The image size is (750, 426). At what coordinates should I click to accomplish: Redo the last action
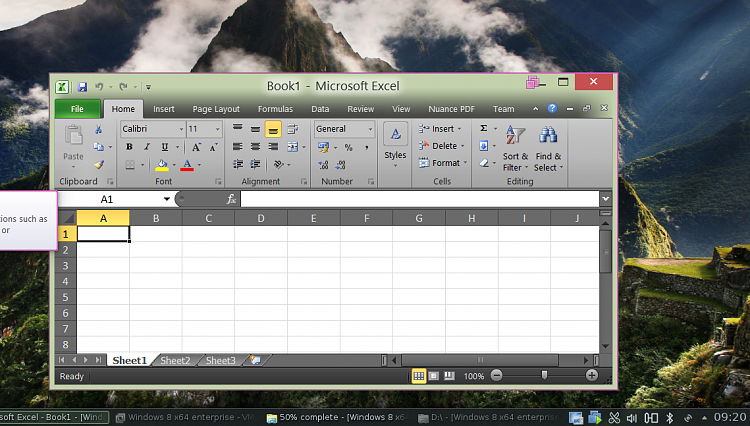pyautogui.click(x=123, y=87)
